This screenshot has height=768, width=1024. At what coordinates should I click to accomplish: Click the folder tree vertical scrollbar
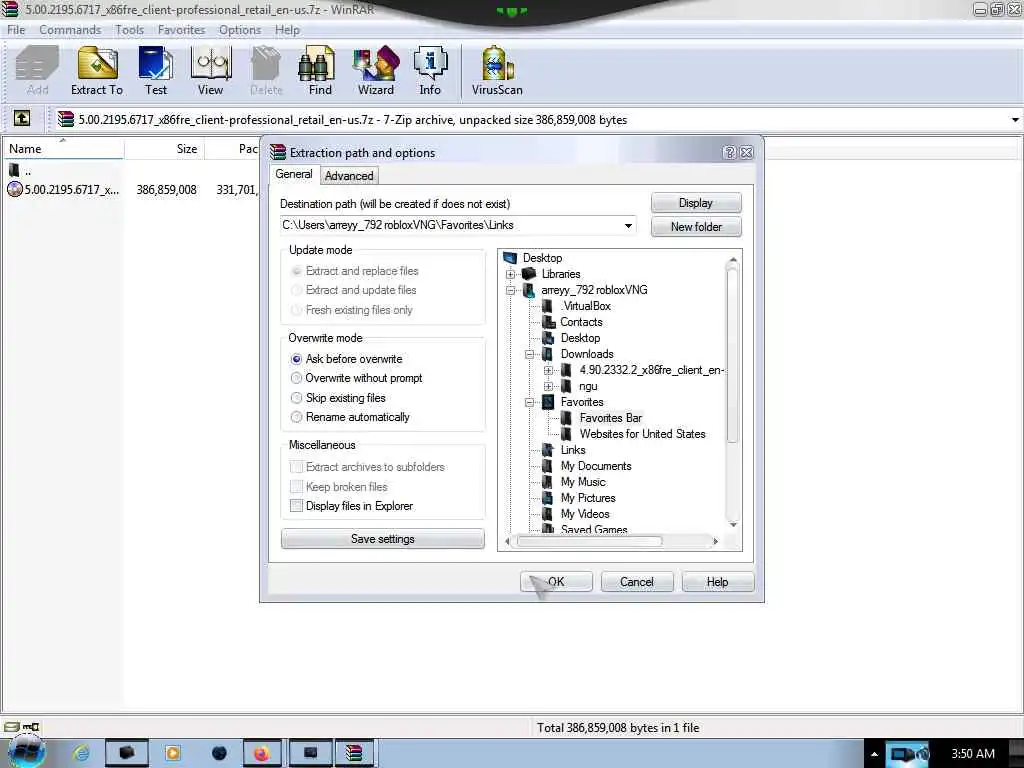733,355
